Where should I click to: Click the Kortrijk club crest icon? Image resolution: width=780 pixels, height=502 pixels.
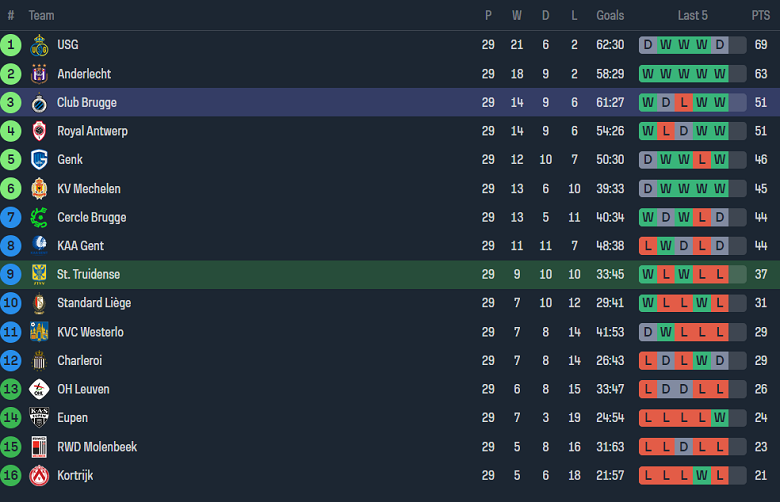tap(40, 475)
